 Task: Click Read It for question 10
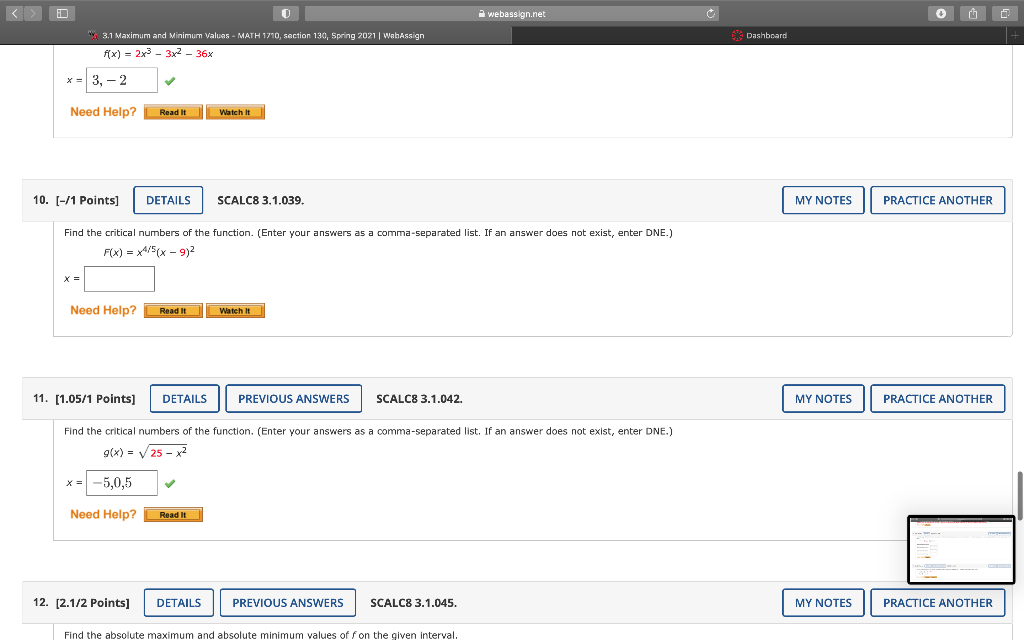click(x=172, y=310)
